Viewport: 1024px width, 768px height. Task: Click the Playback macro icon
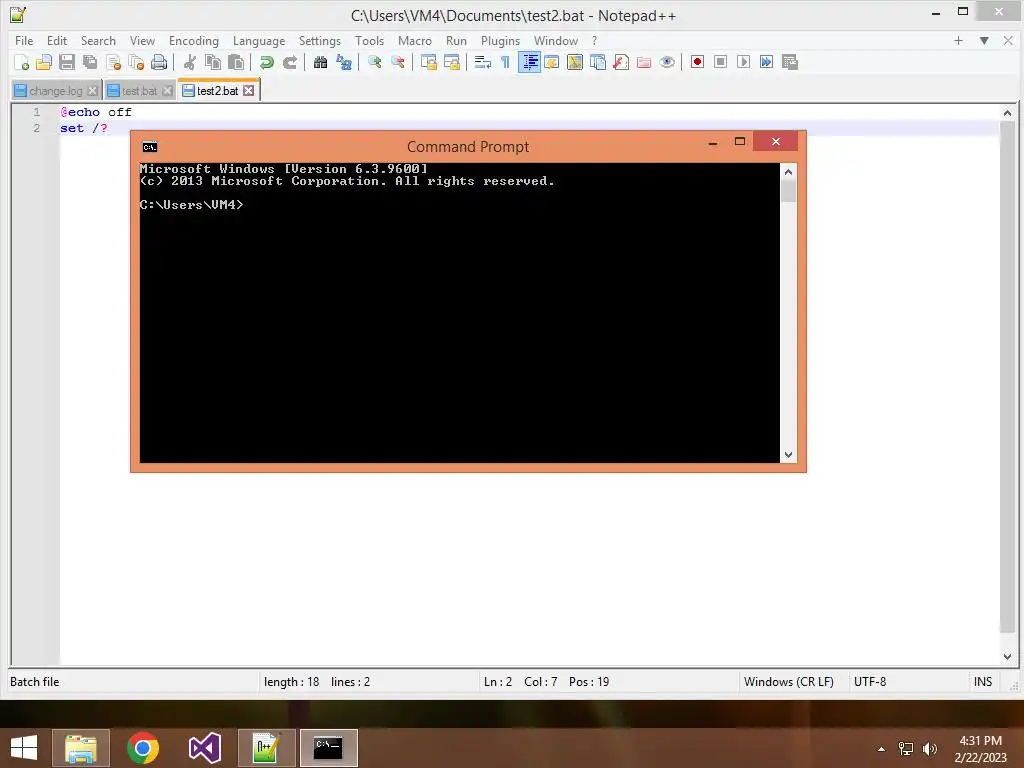tap(743, 62)
